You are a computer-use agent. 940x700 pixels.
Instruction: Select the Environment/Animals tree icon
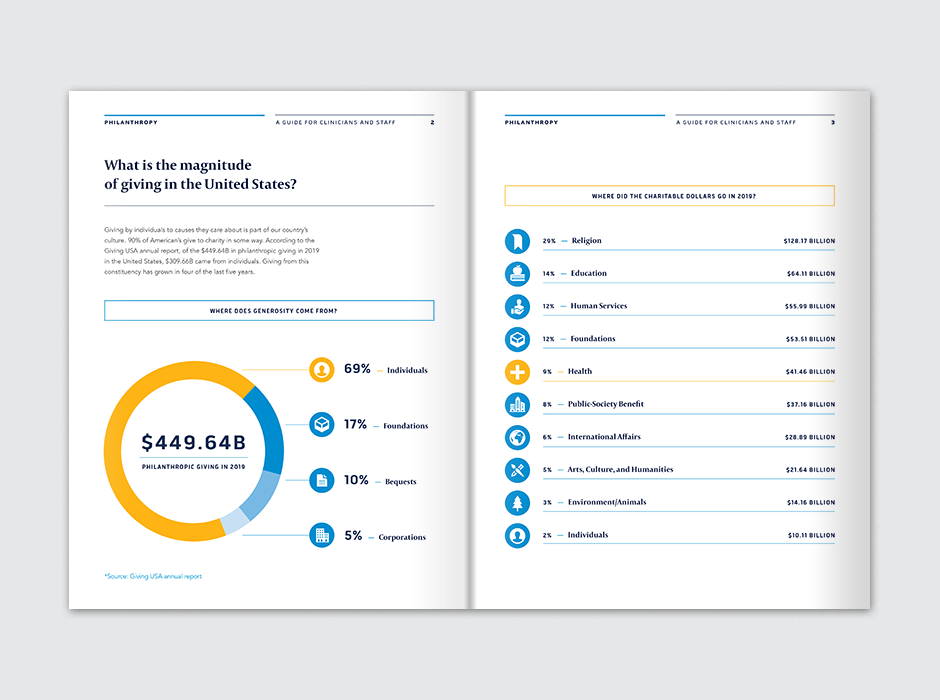pos(516,502)
